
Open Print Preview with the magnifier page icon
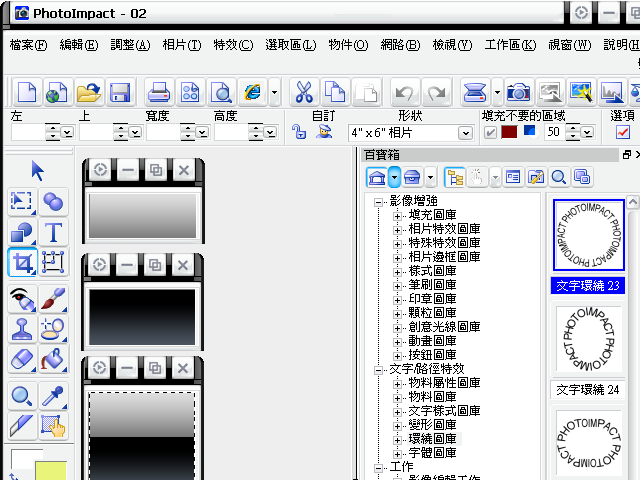click(x=222, y=92)
